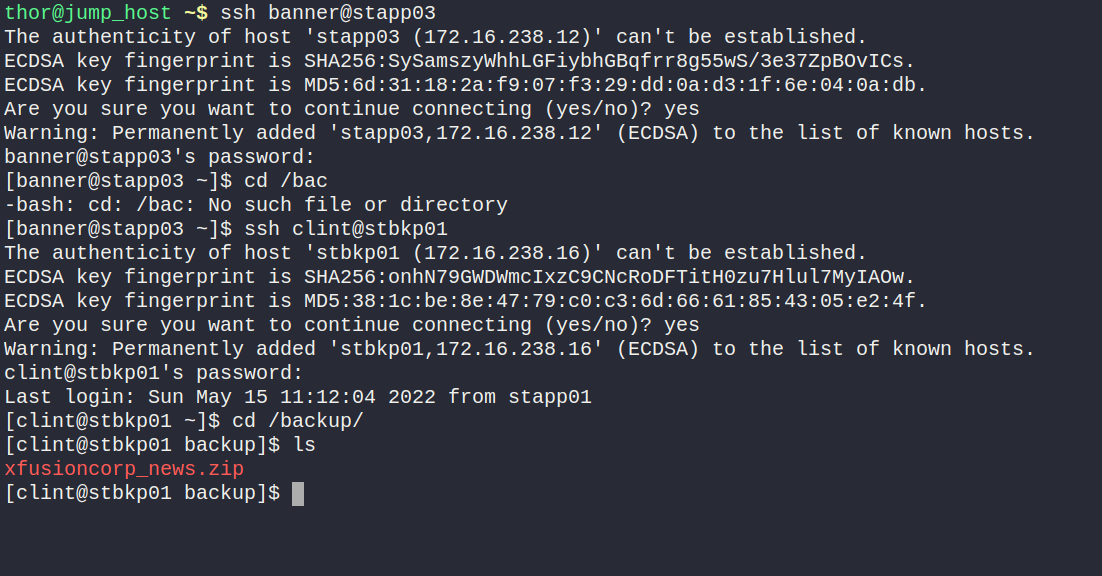Click the banner@stapp03's password prompt line

[x=160, y=157]
